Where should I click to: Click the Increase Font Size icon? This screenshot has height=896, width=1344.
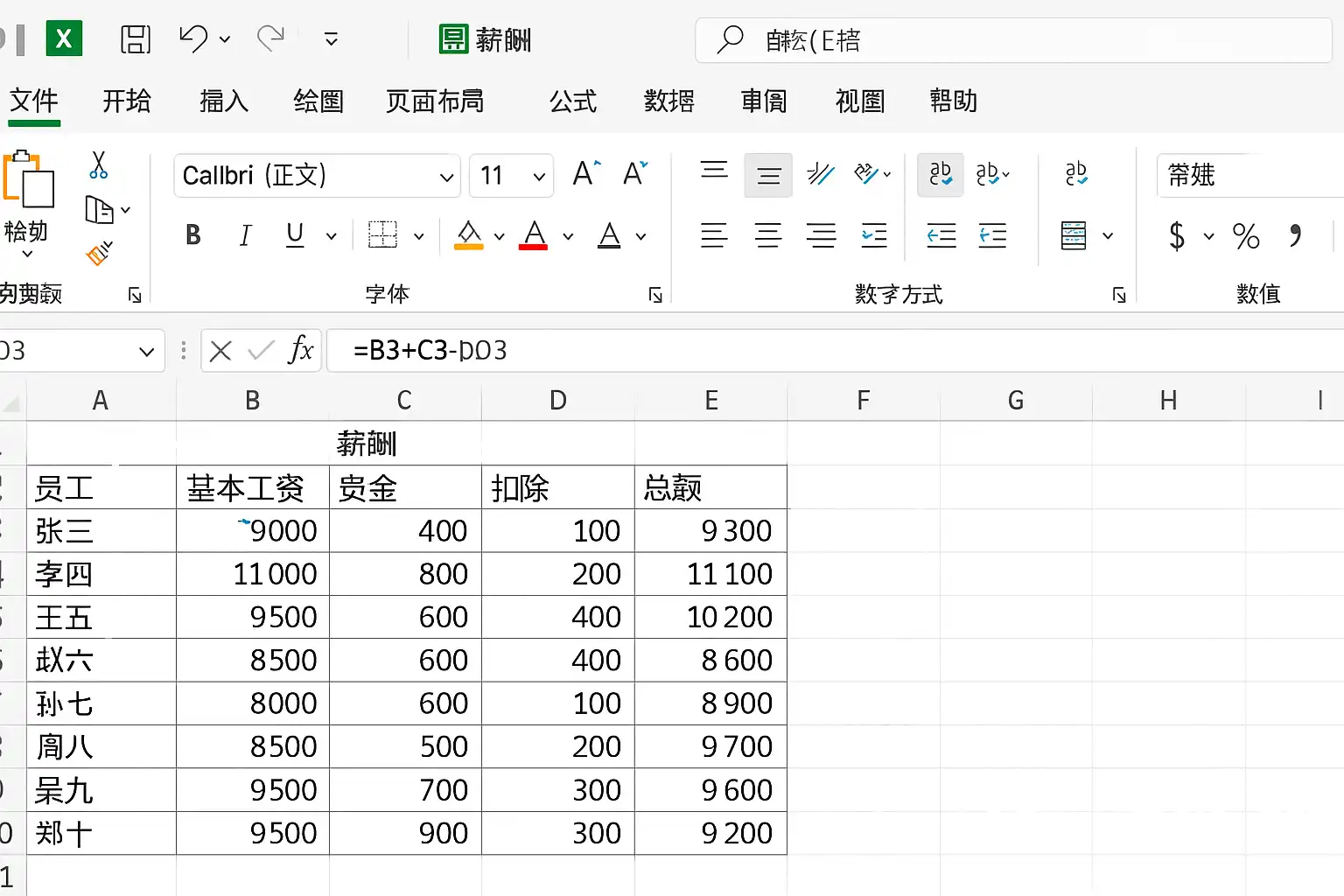(x=585, y=174)
